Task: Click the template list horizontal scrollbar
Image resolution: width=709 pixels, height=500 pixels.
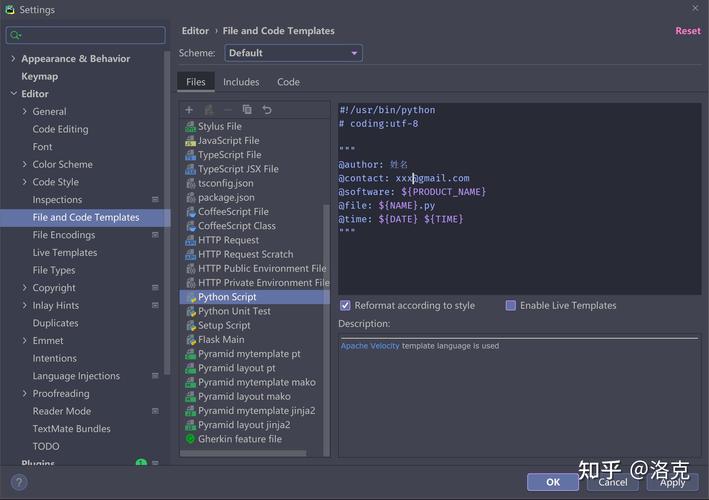Action: pyautogui.click(x=243, y=453)
